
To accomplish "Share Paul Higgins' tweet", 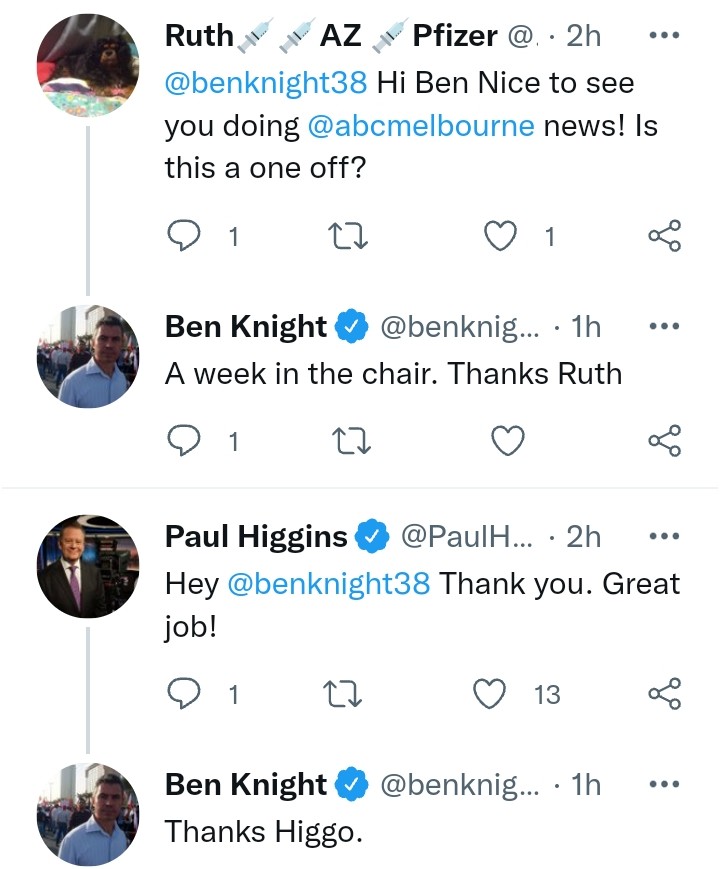I will (665, 693).
